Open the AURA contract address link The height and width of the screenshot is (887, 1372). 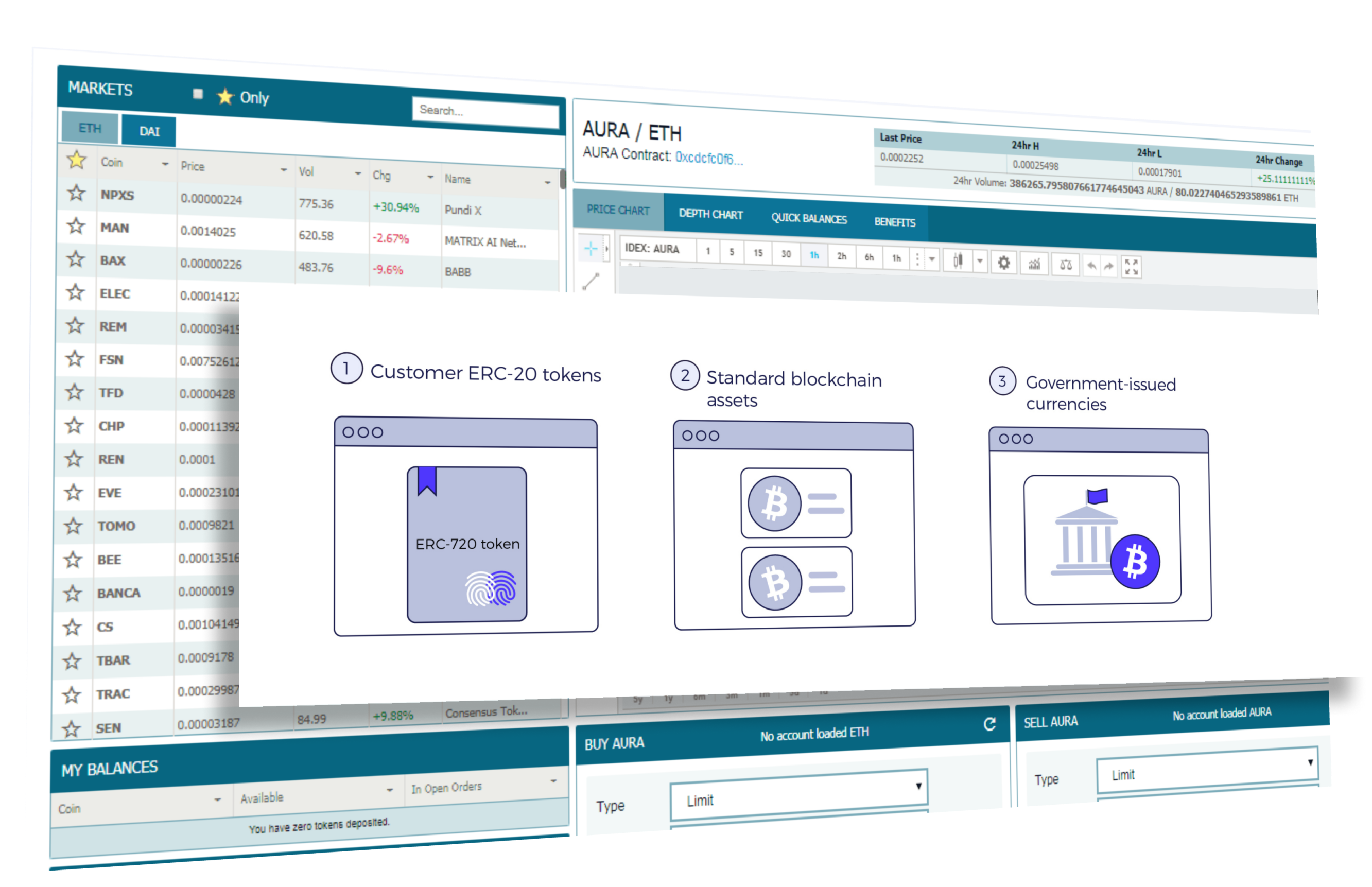(x=709, y=159)
